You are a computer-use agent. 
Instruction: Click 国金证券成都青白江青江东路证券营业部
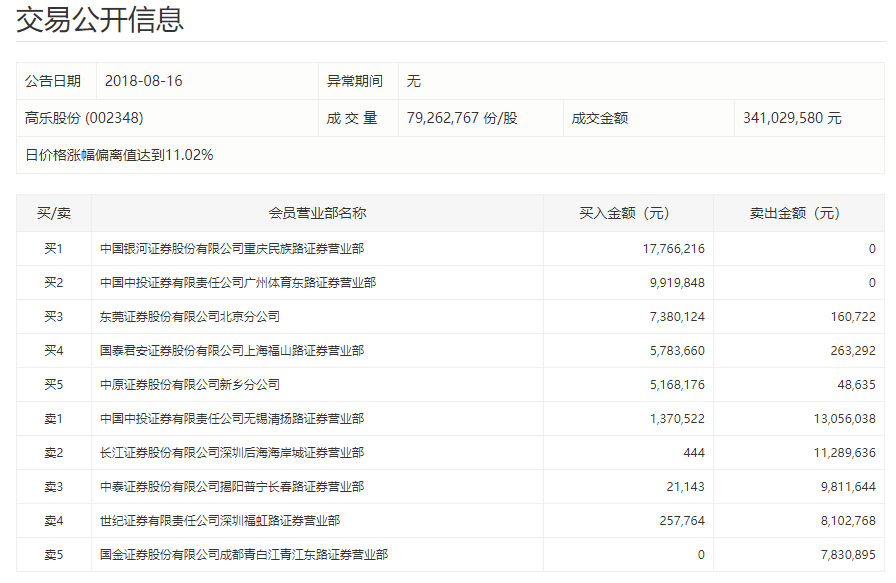pyautogui.click(x=244, y=555)
